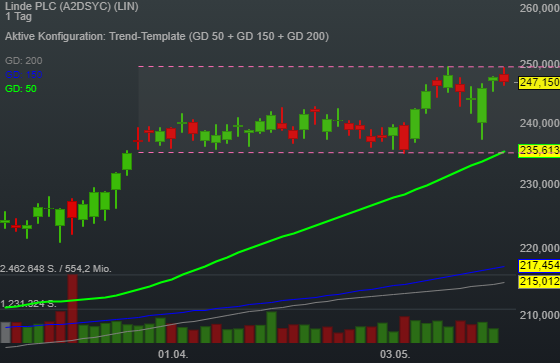Viewport: 560px width, 363px height.
Task: Click the 260,000 axis label
Action: point(540,8)
